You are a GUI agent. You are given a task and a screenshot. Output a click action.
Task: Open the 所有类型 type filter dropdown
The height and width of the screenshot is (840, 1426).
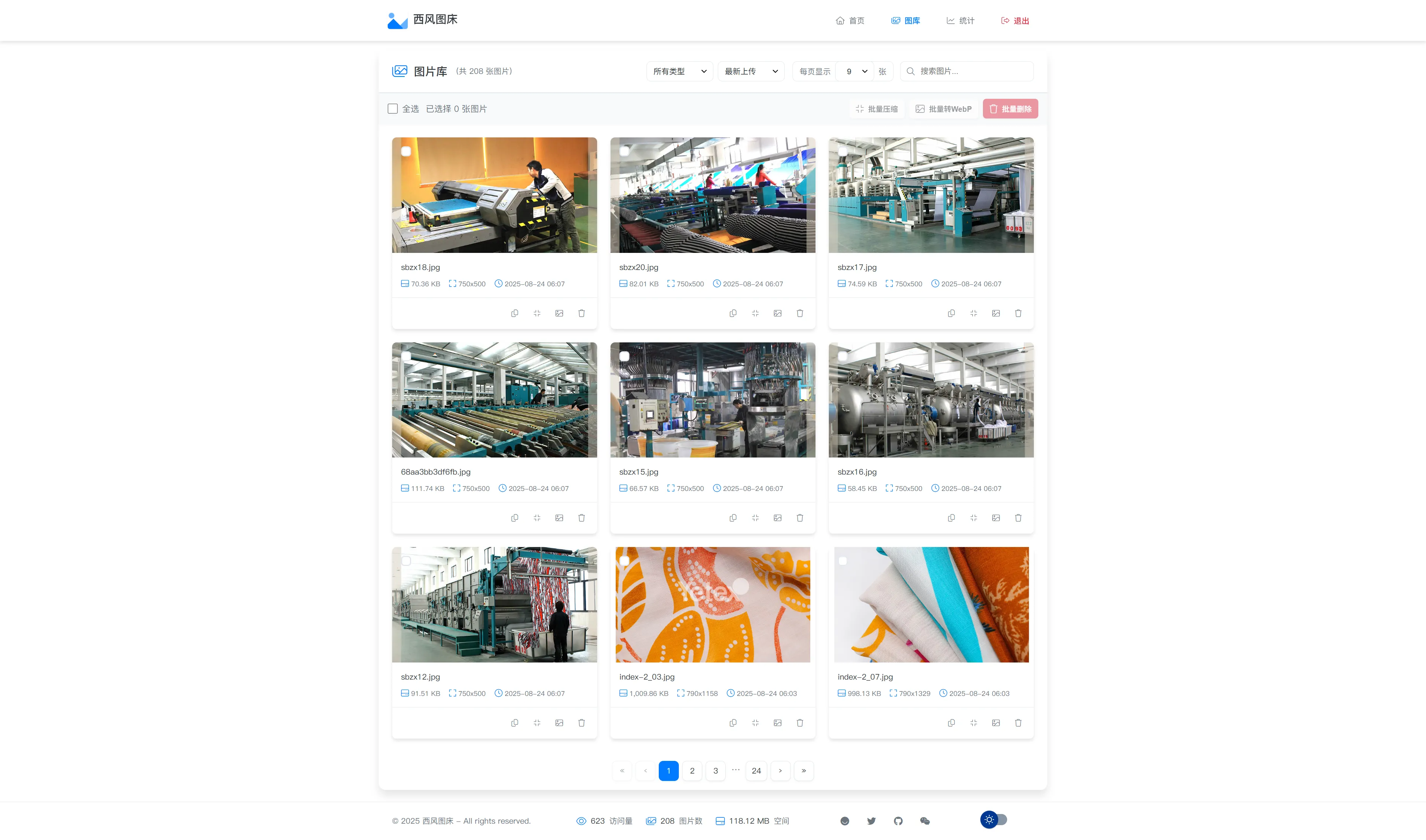(x=679, y=71)
